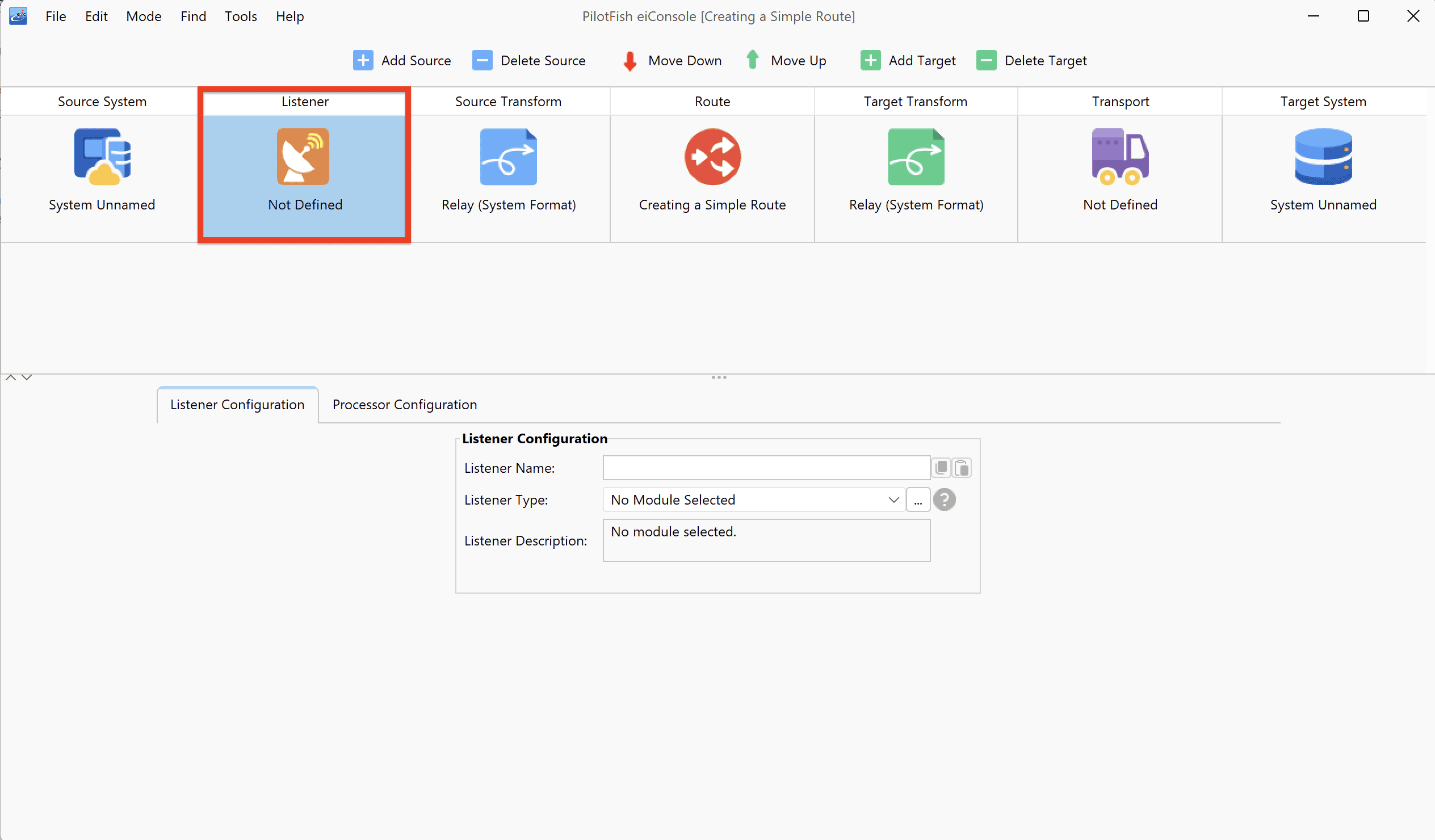
Task: Click the 'Creating a Simple Route' label
Action: click(x=712, y=204)
